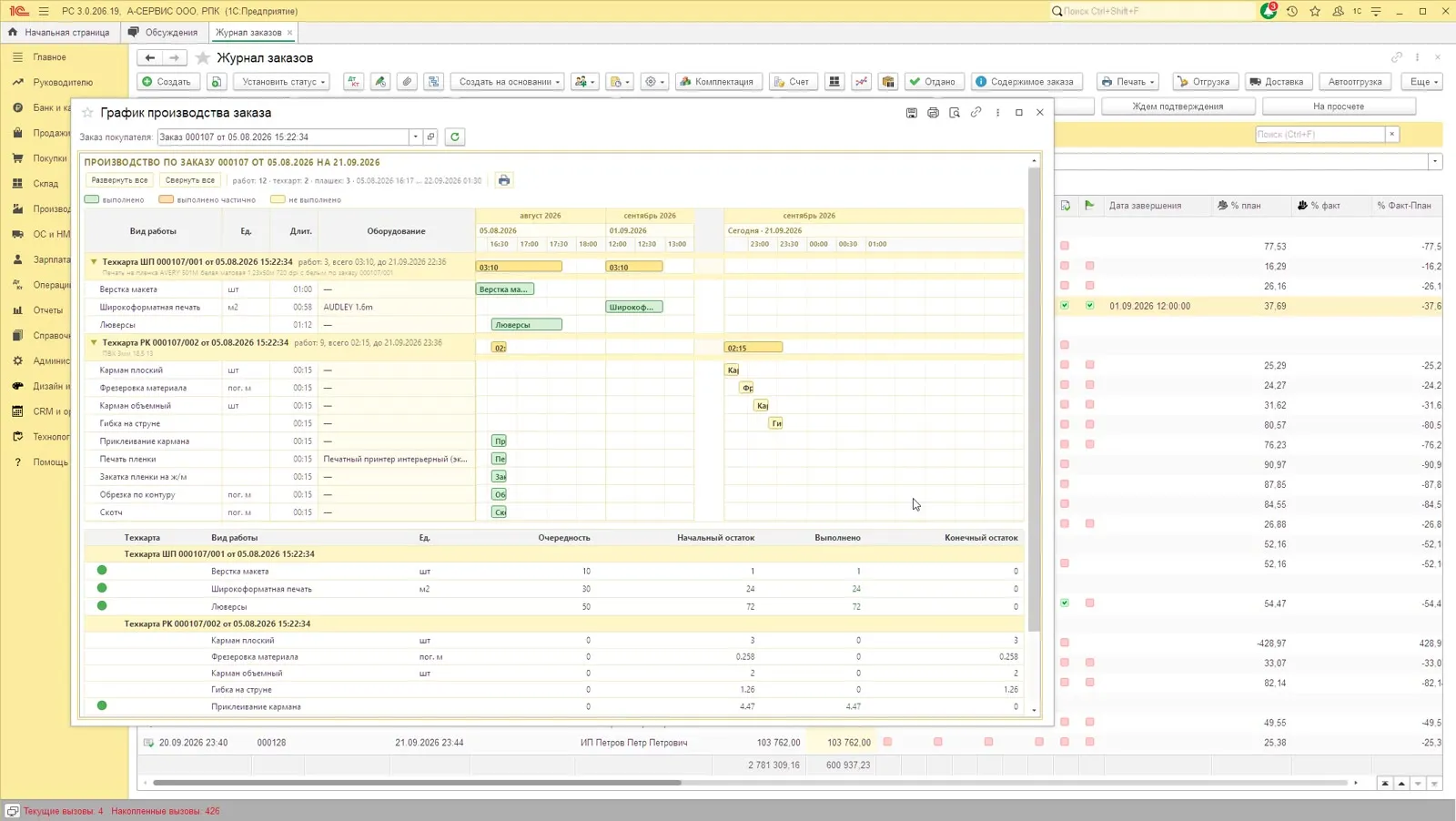Open Главное section in sidebar

click(49, 56)
